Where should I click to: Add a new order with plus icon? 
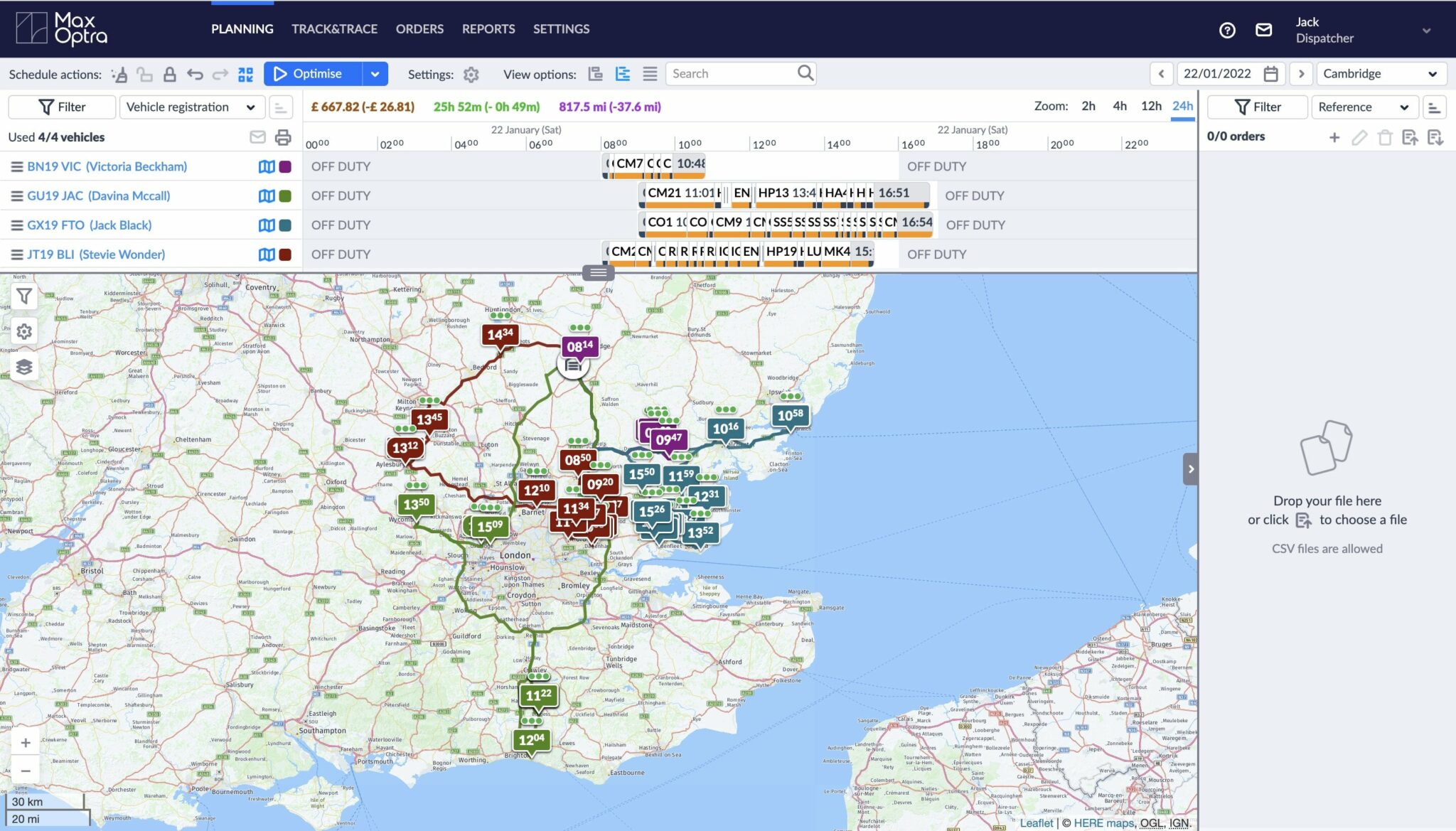click(1334, 137)
